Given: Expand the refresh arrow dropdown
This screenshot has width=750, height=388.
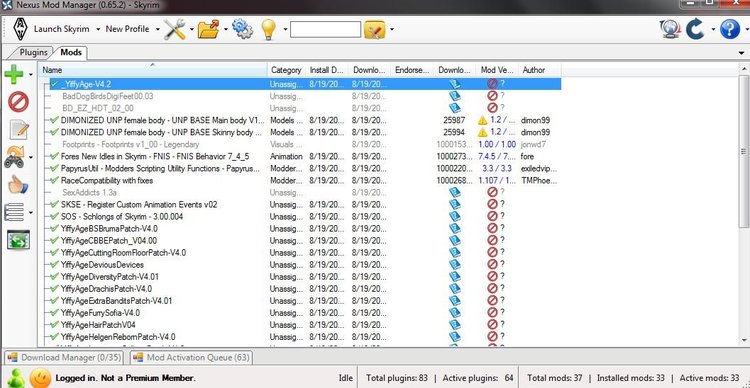Looking at the screenshot, I should pos(713,29).
